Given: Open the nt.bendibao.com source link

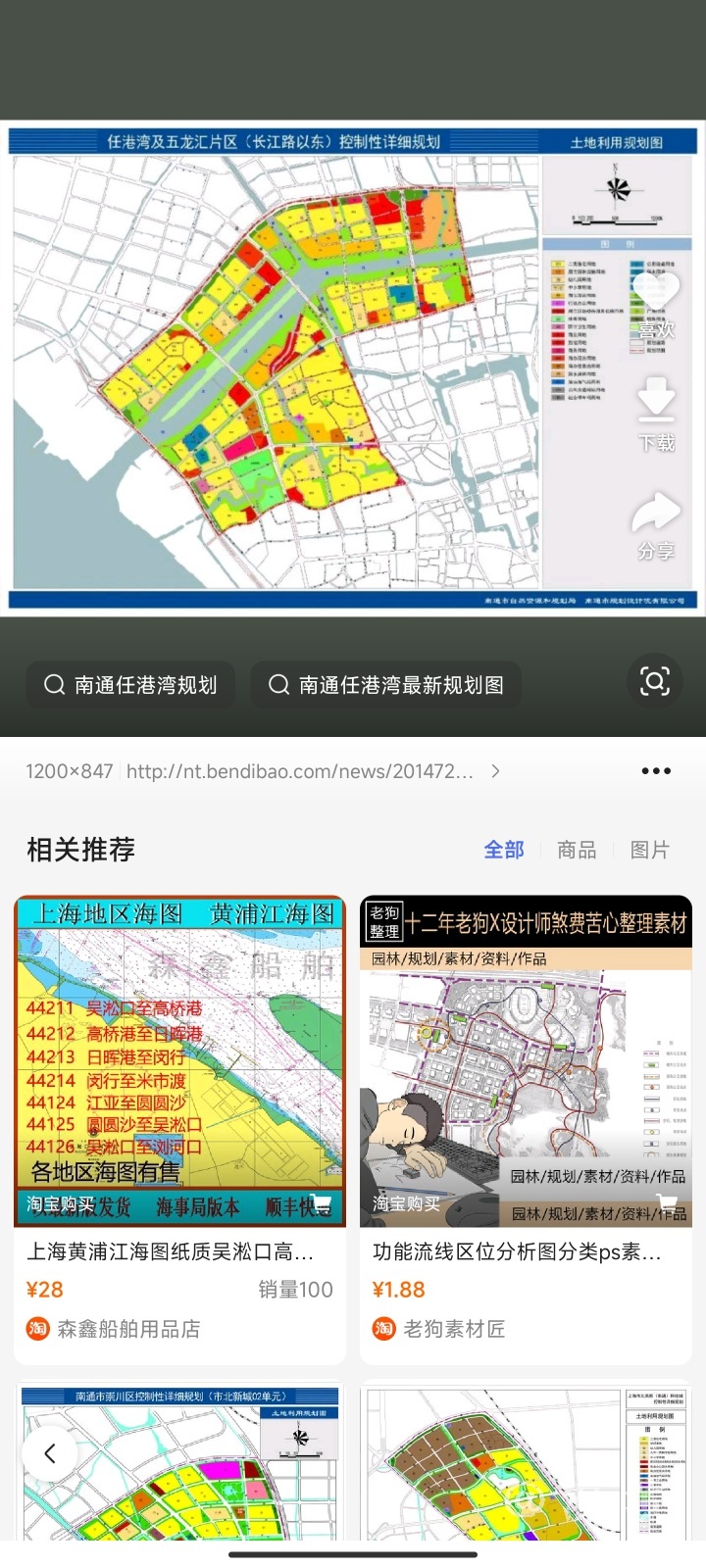Looking at the screenshot, I should 300,771.
